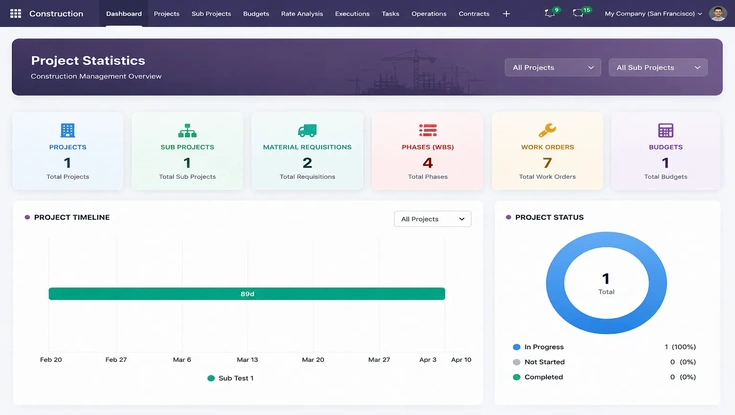Click the Work Orders count number 7
735x415 pixels.
coord(547,163)
